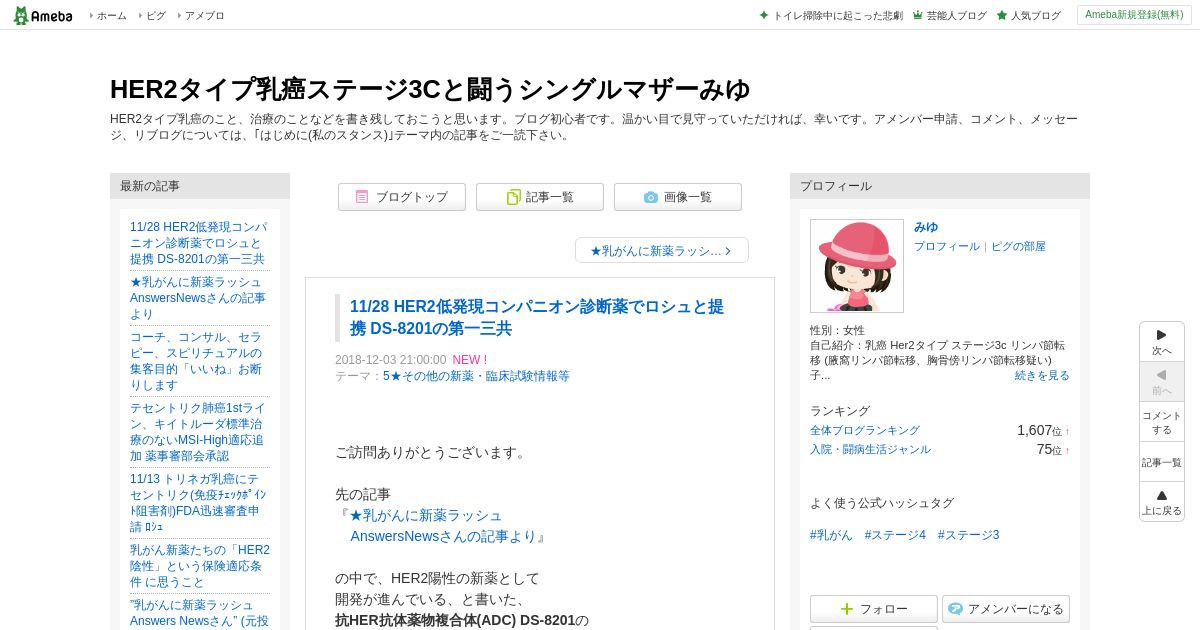Viewport: 1200px width, 630px height.
Task: Open 画像一覧 tab button
Action: tap(678, 197)
